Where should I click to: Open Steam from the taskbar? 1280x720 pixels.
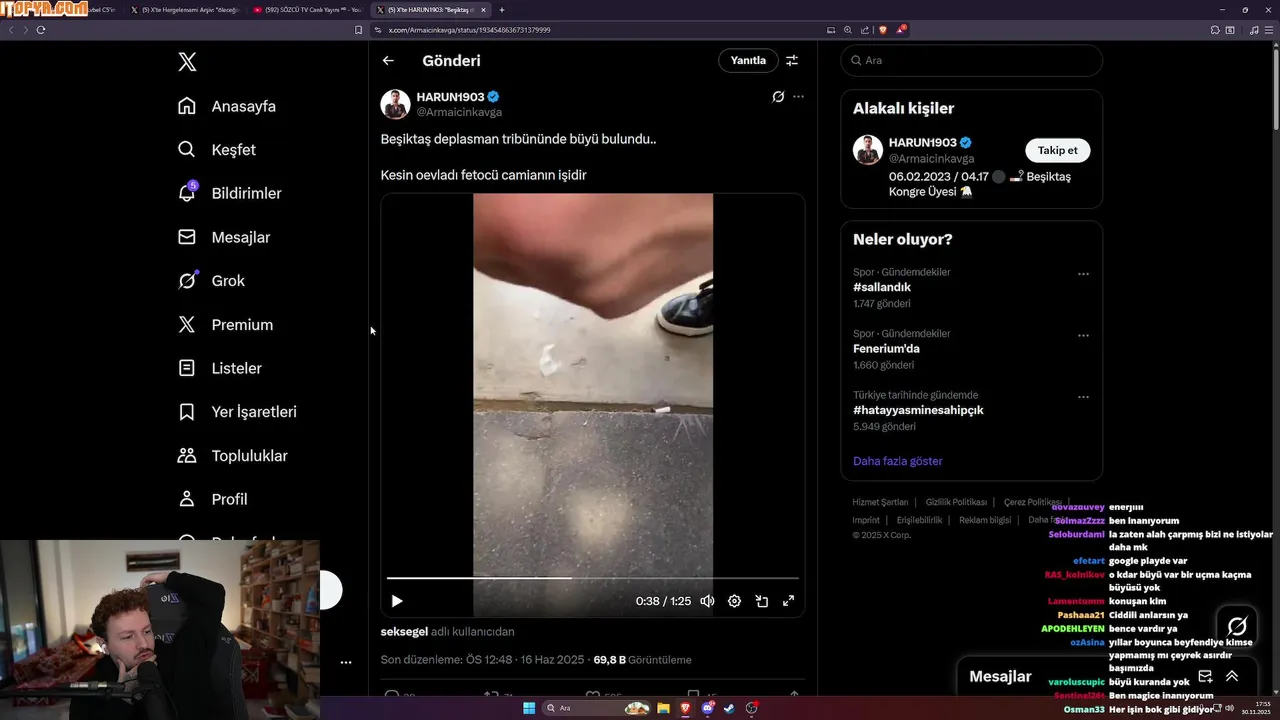pos(729,708)
